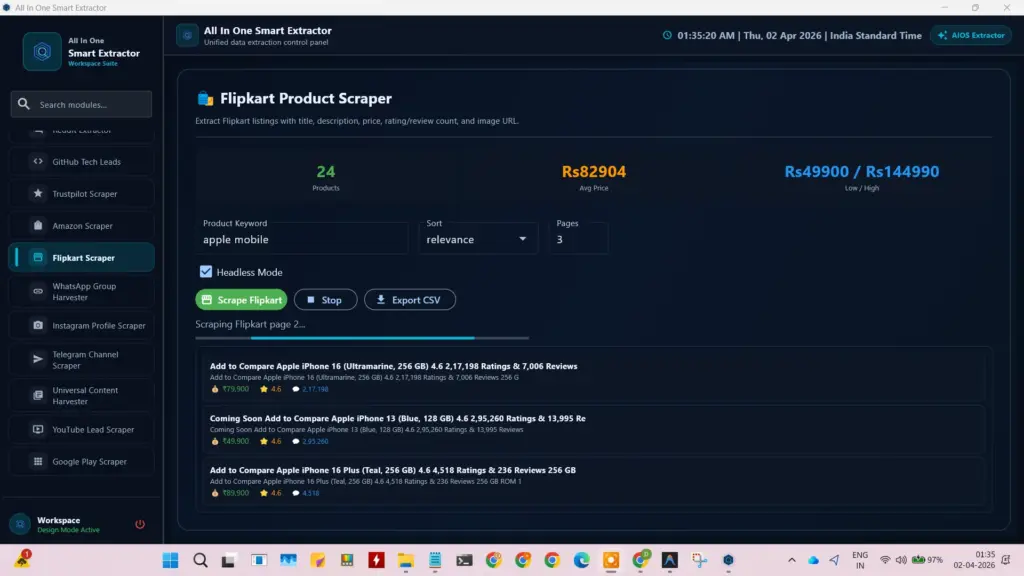The height and width of the screenshot is (576, 1024).
Task: Open Windows taskbar search
Action: pyautogui.click(x=200, y=560)
